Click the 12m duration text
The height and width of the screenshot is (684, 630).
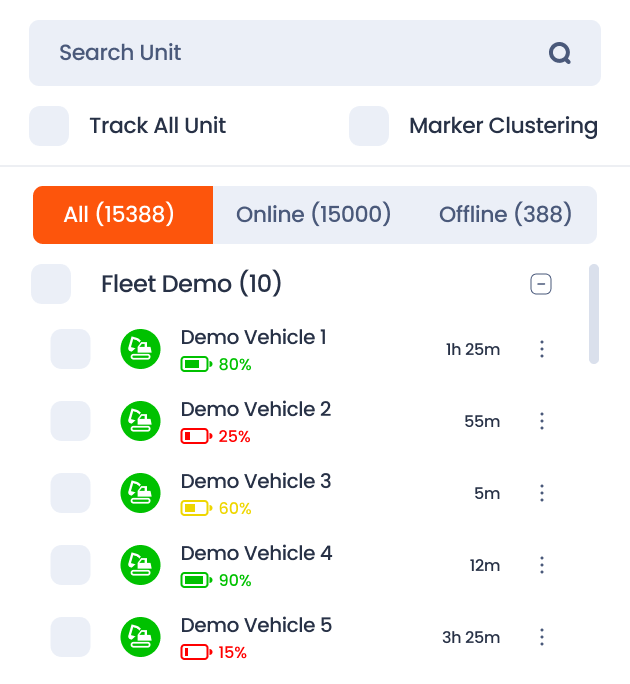click(x=485, y=565)
